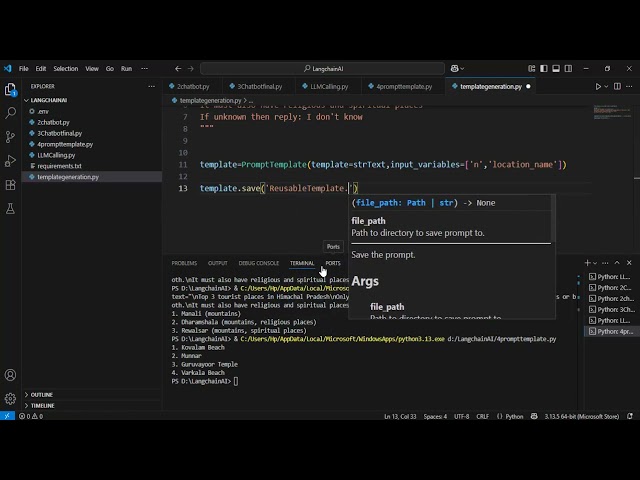This screenshot has height=480, width=640.
Task: Click the editor minimap overview
Action: (x=612, y=112)
